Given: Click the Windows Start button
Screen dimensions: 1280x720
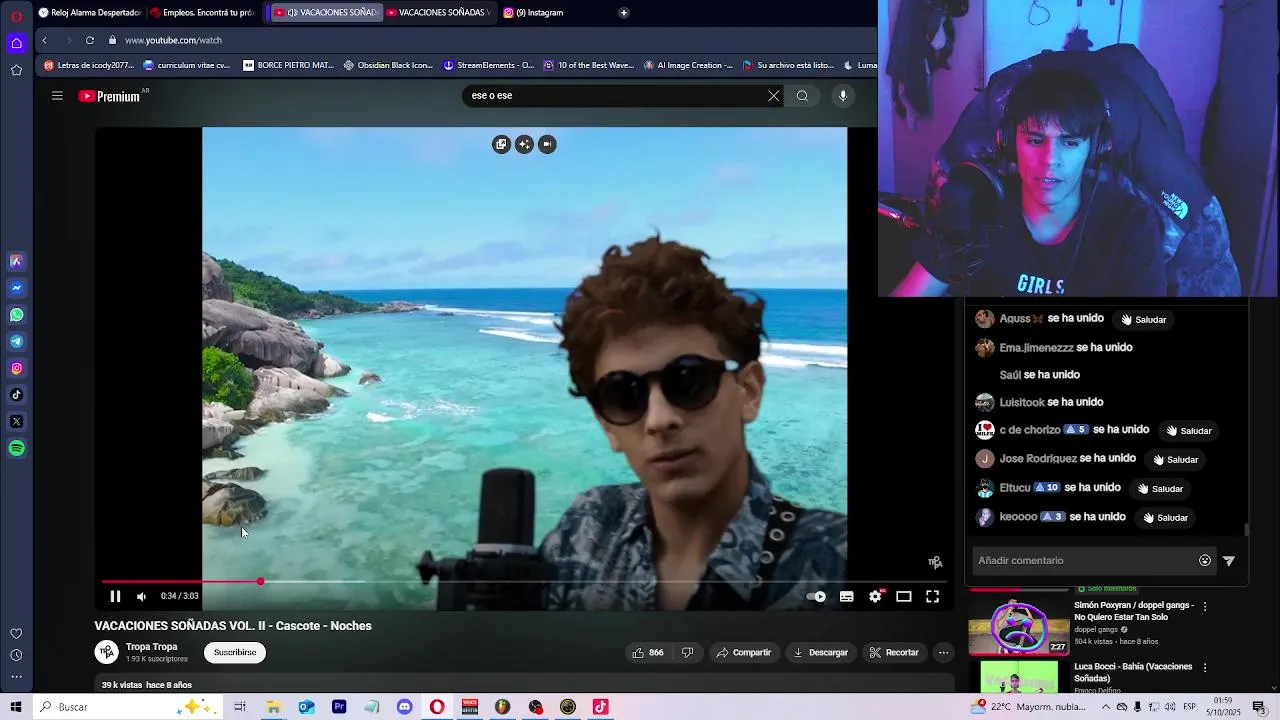Looking at the screenshot, I should (16, 707).
